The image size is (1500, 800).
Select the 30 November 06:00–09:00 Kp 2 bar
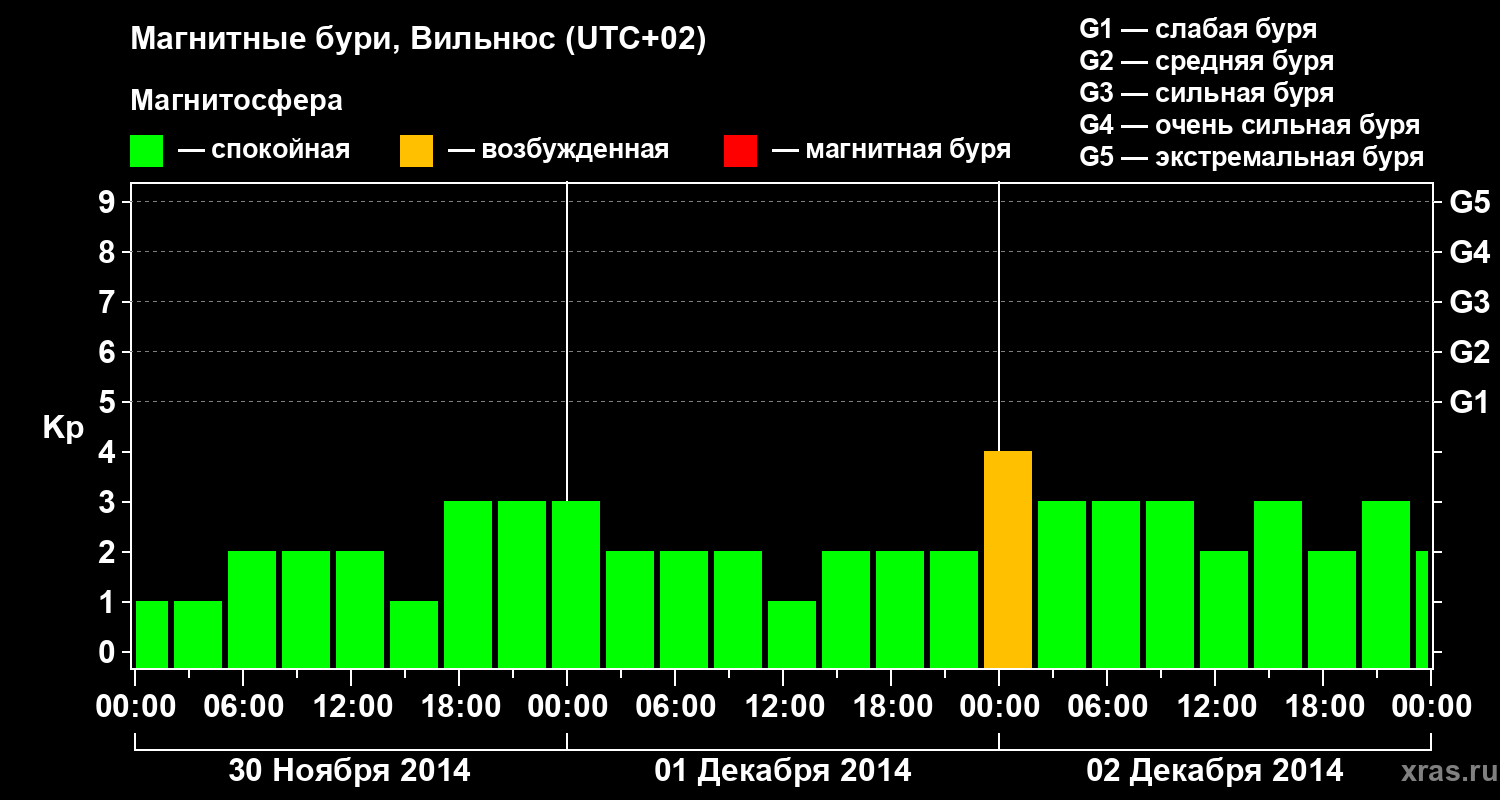pyautogui.click(x=252, y=610)
